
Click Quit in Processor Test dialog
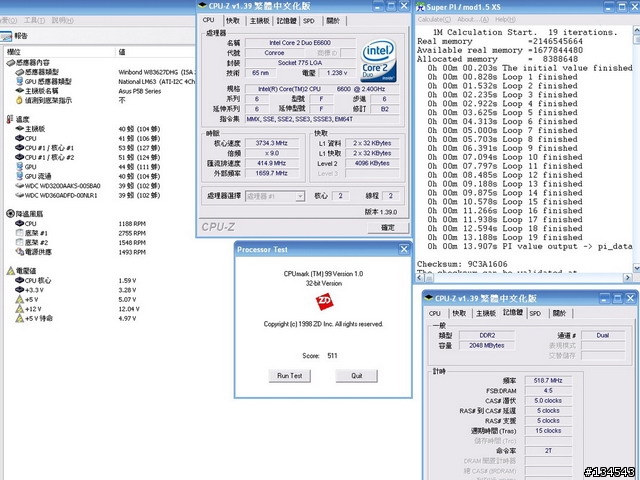(357, 376)
